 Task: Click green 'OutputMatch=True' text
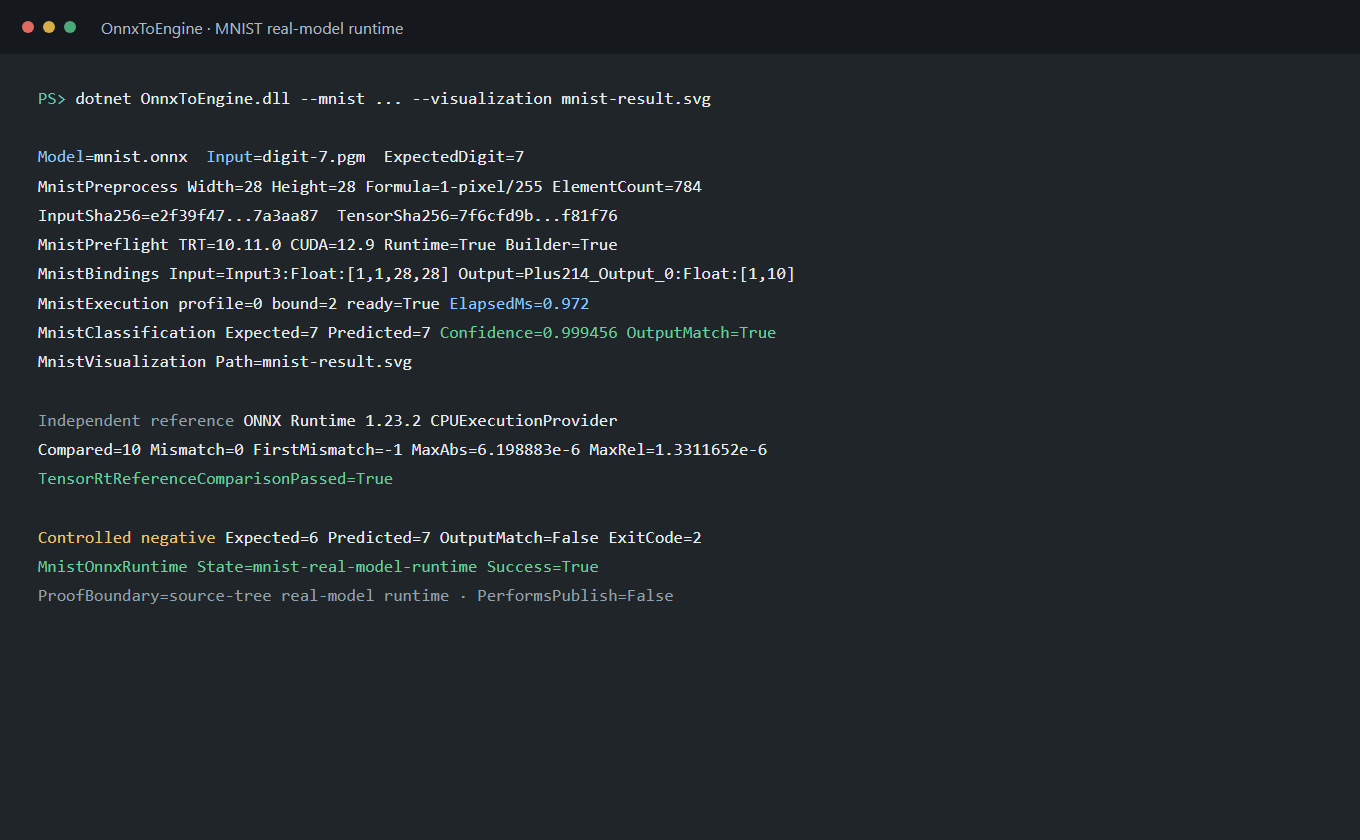(701, 333)
